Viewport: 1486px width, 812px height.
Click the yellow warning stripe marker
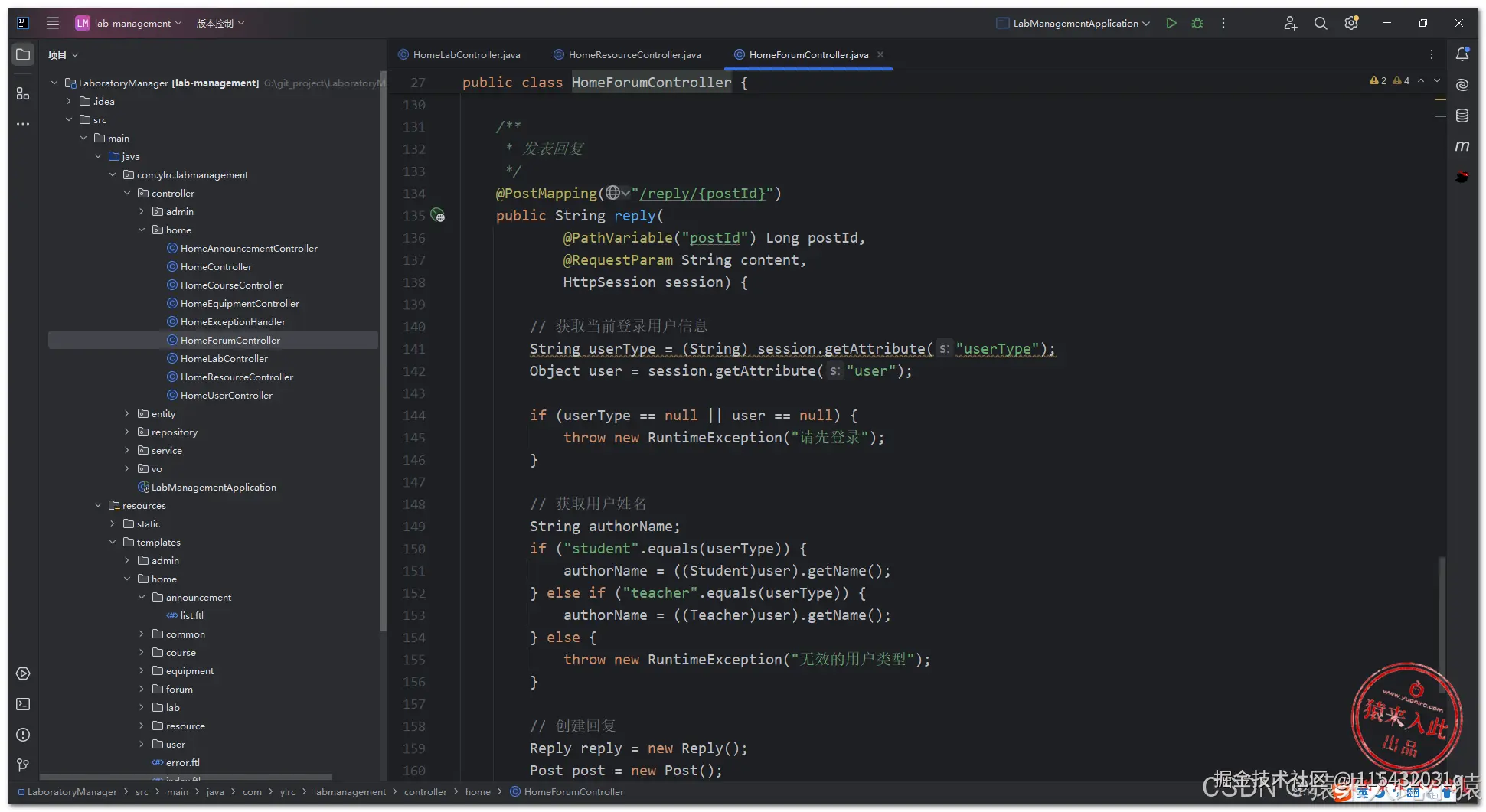pyautogui.click(x=1440, y=99)
